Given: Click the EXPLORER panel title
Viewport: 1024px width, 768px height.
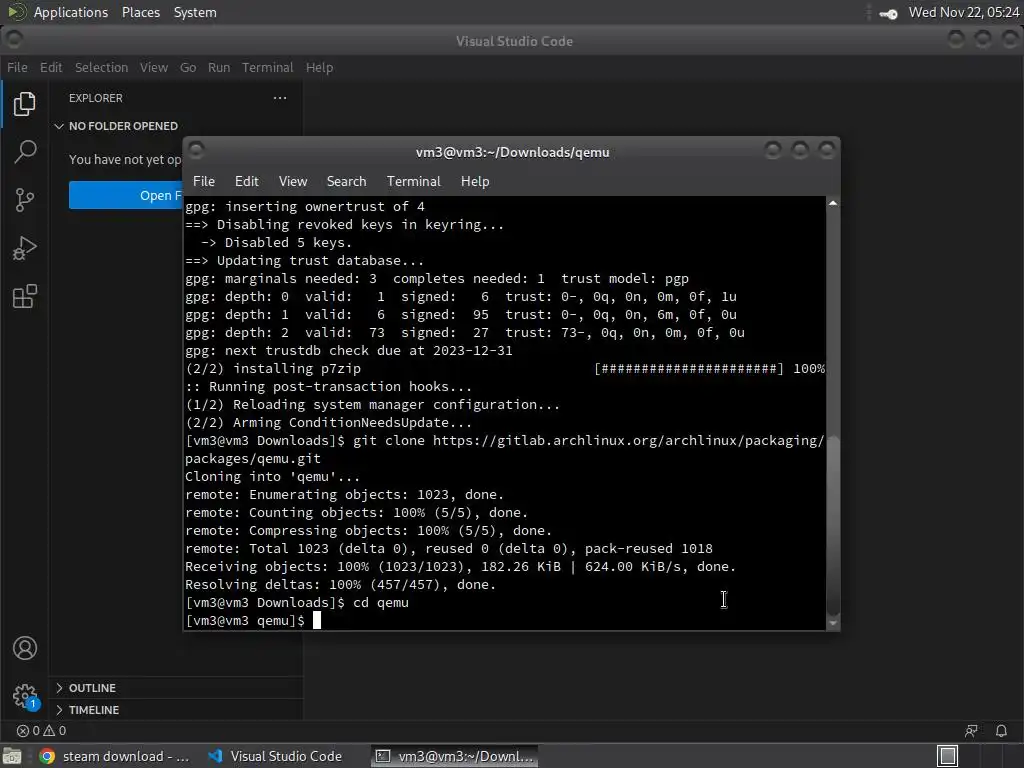Looking at the screenshot, I should 95,98.
